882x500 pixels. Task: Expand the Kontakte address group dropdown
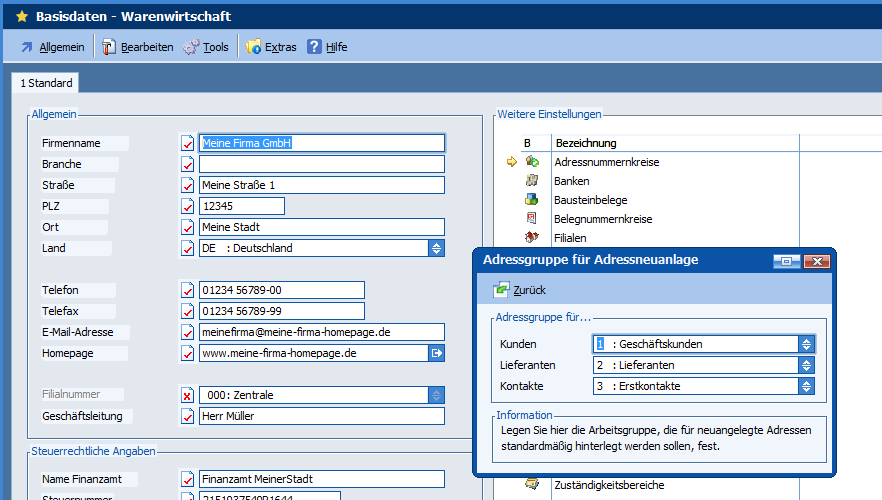pos(807,386)
